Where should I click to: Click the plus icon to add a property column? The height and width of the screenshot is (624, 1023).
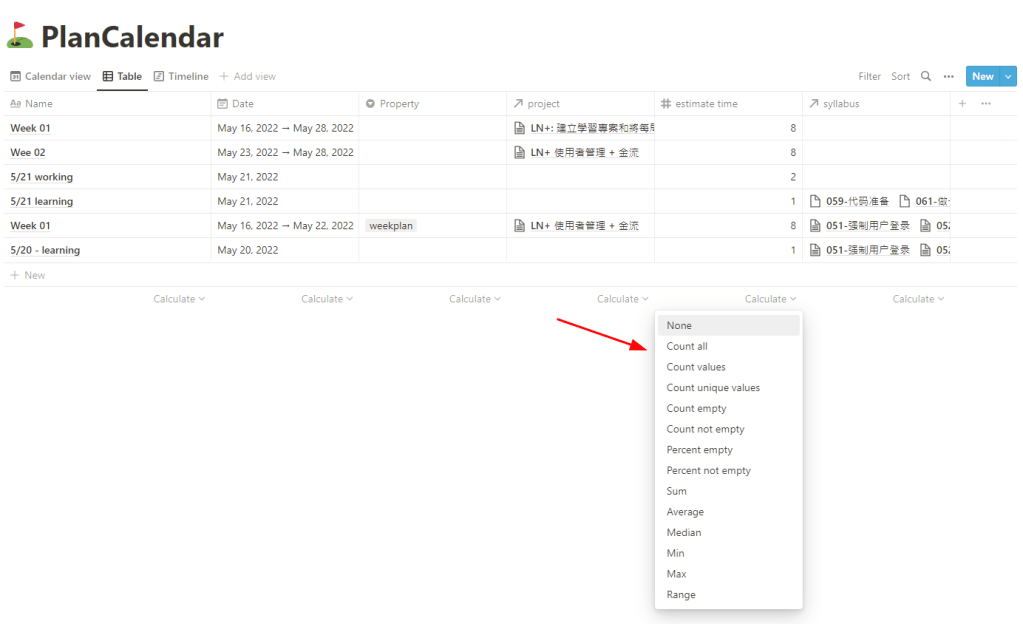click(x=962, y=103)
